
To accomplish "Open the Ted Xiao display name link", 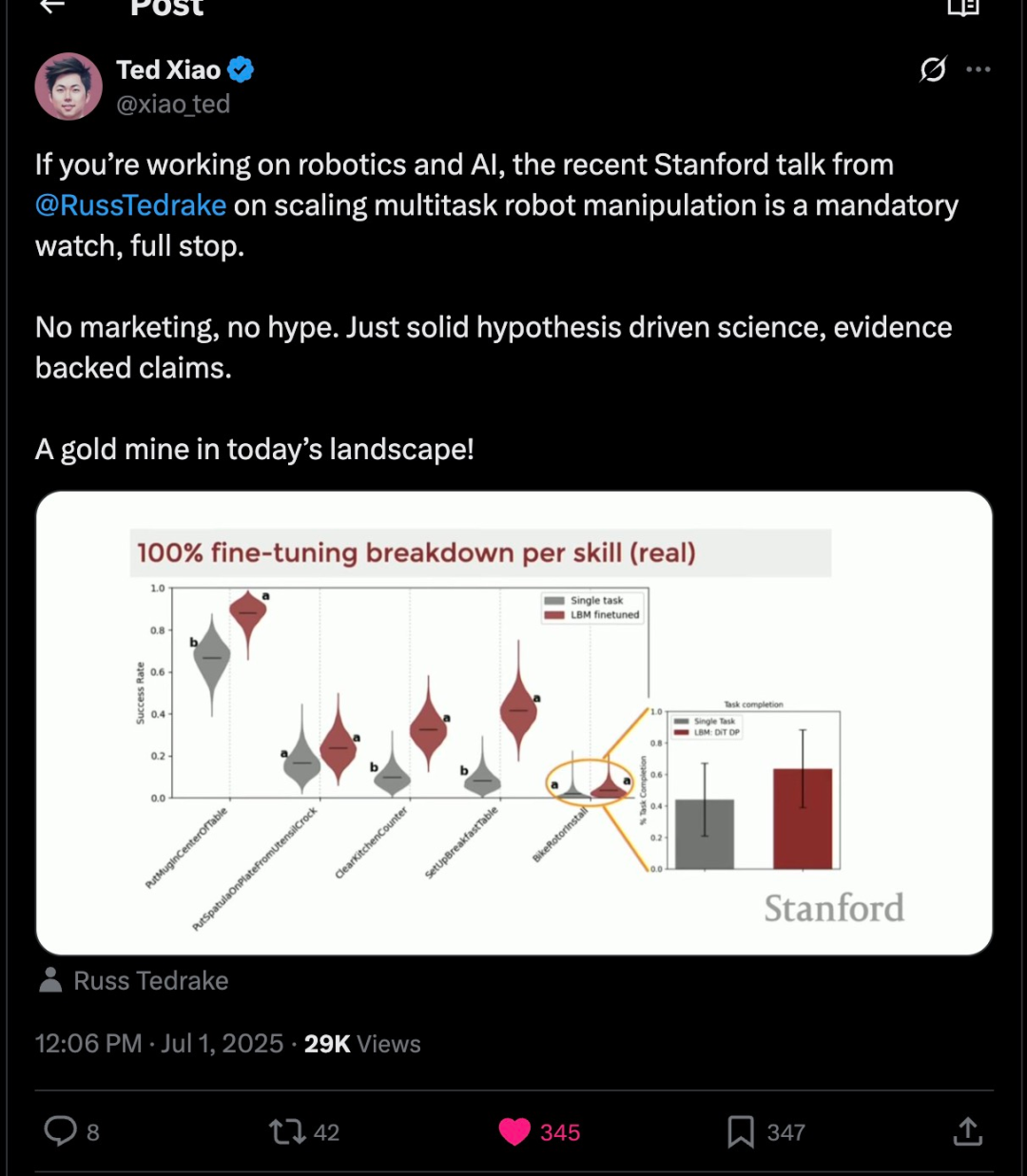I will coord(168,70).
